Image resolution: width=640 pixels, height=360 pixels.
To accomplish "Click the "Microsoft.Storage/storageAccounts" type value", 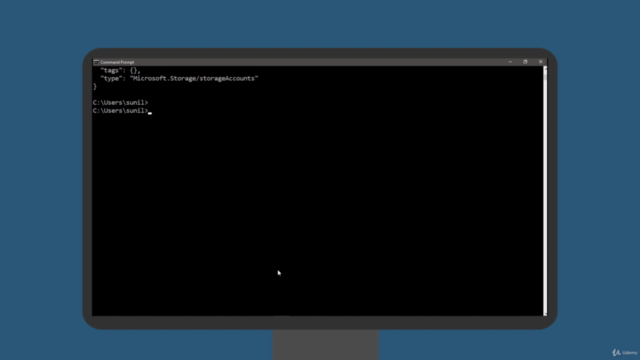I will 194,78.
